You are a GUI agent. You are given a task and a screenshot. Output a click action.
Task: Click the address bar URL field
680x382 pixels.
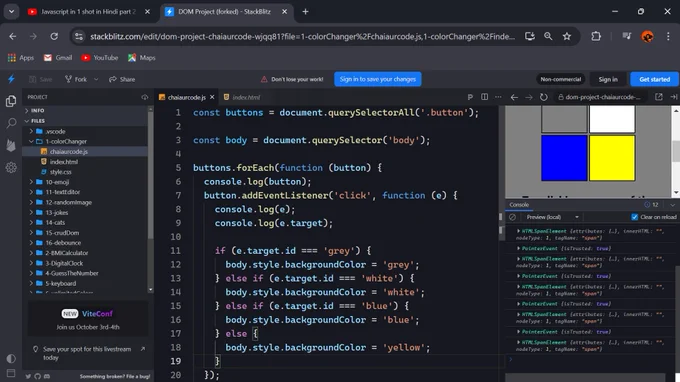click(x=302, y=36)
